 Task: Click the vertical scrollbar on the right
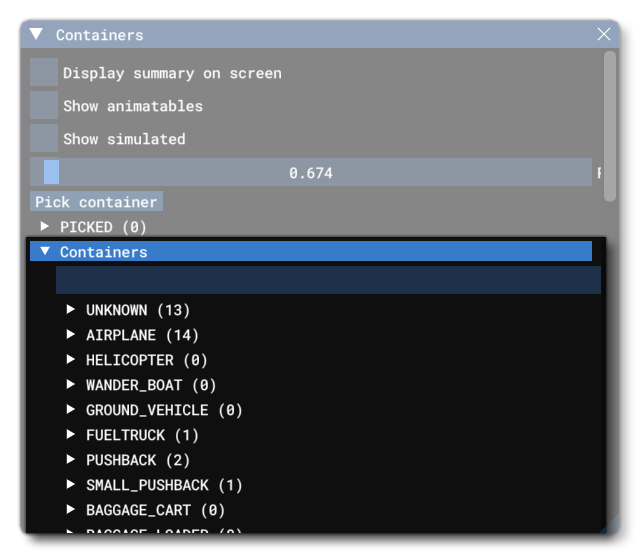pyautogui.click(x=609, y=125)
